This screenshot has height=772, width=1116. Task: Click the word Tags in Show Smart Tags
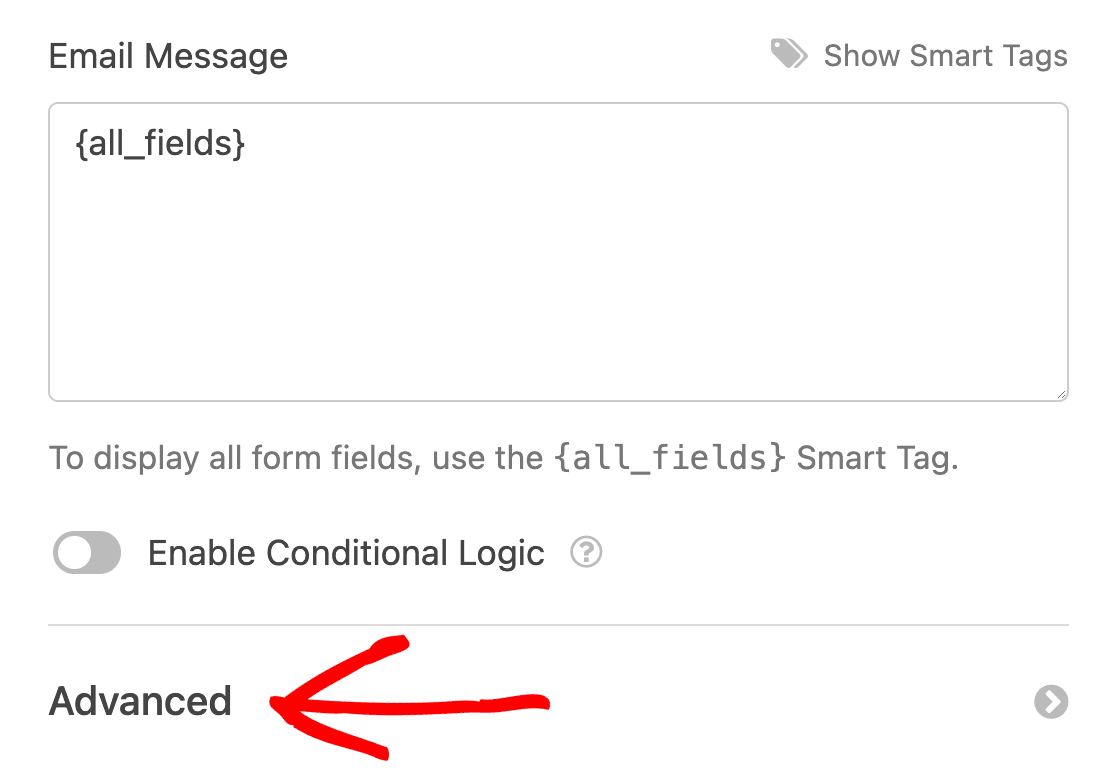[x=1034, y=56]
